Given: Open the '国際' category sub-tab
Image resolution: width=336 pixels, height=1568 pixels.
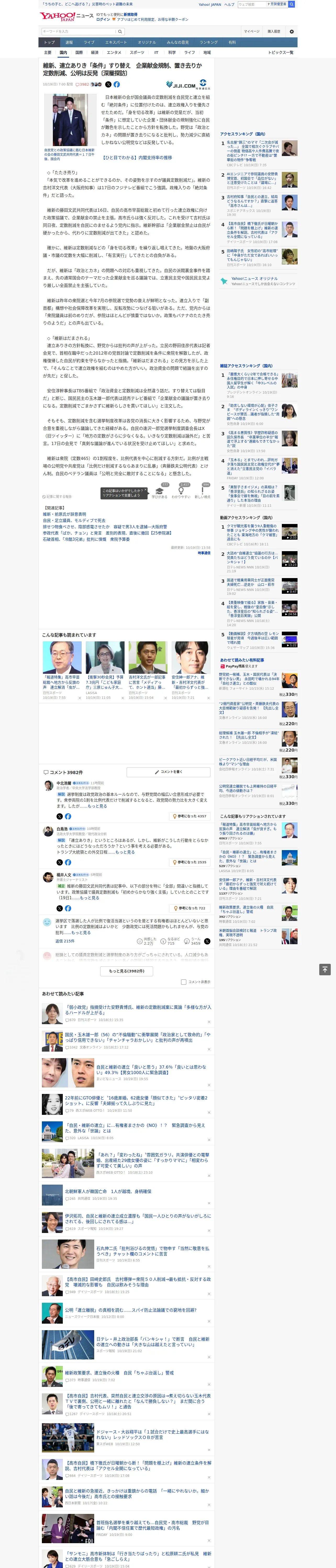Looking at the screenshot, I should coord(79,52).
